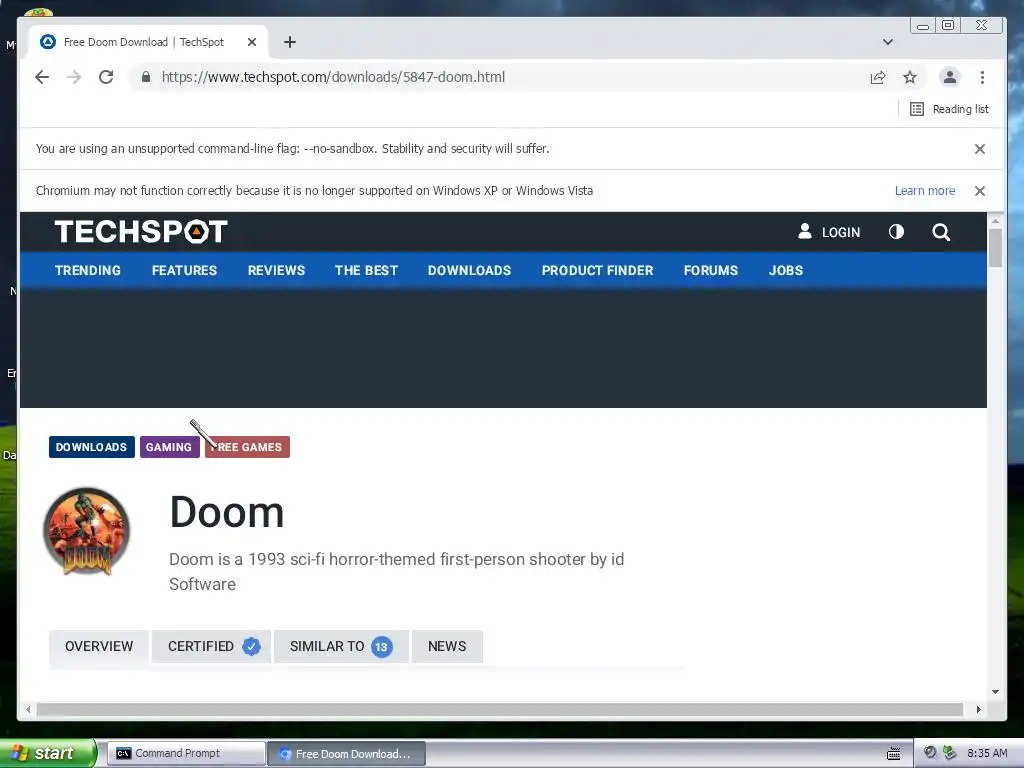Click the TechSpot logo
Viewport: 1024px width, 768px height.
[x=141, y=232]
